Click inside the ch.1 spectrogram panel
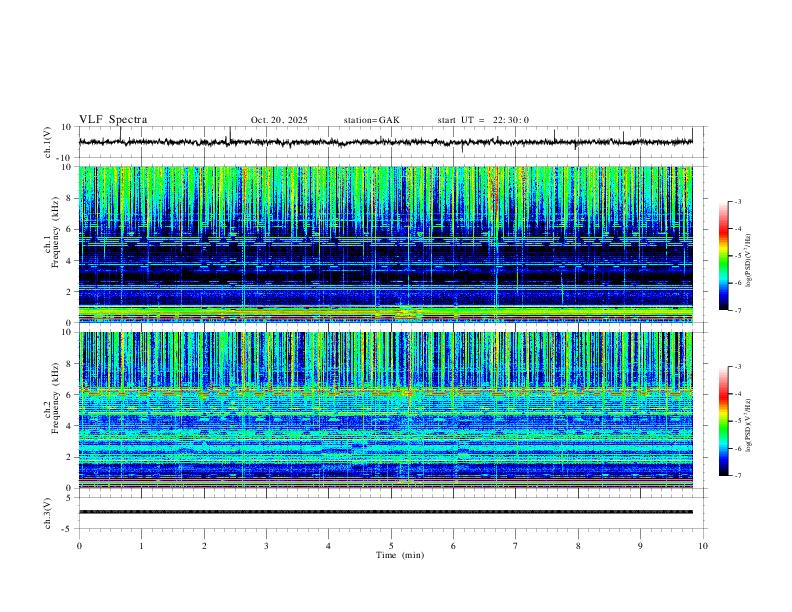 coord(386,244)
